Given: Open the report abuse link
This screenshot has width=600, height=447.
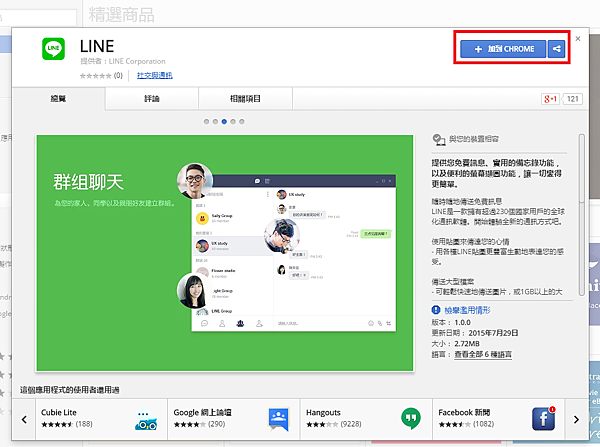Looking at the screenshot, I should pyautogui.click(x=467, y=310).
